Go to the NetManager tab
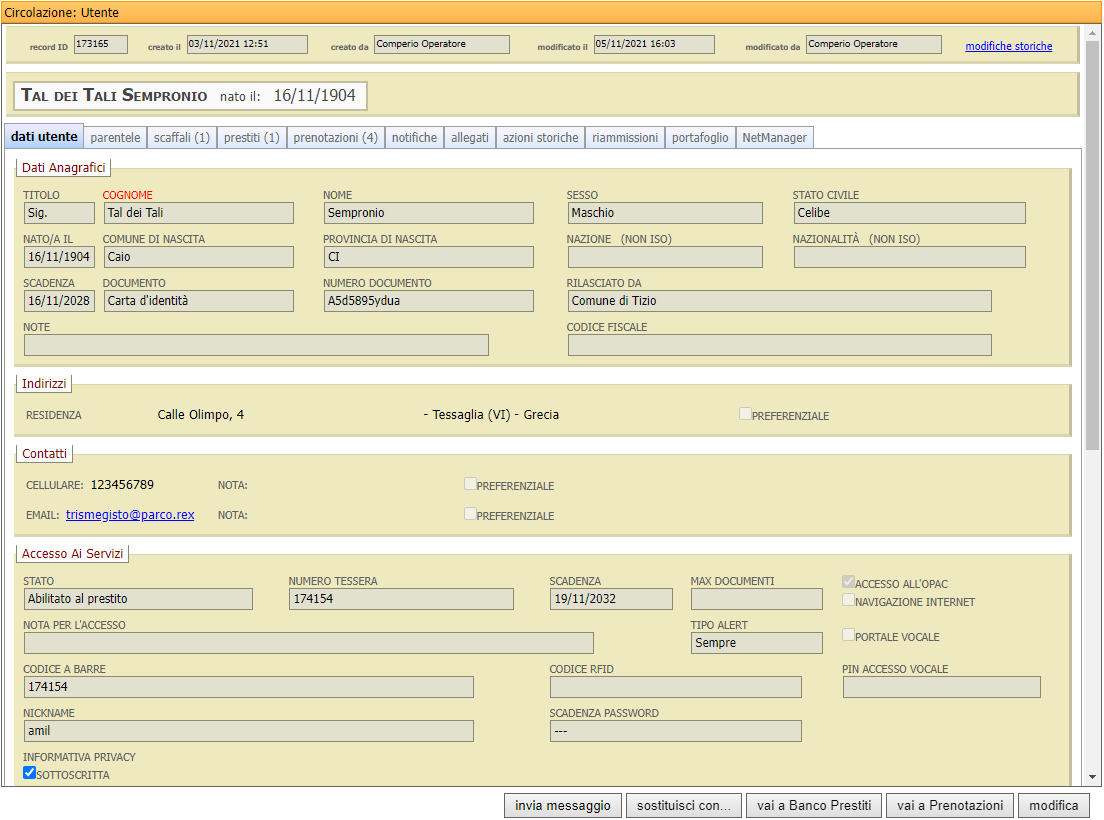The image size is (1104, 820). point(774,138)
